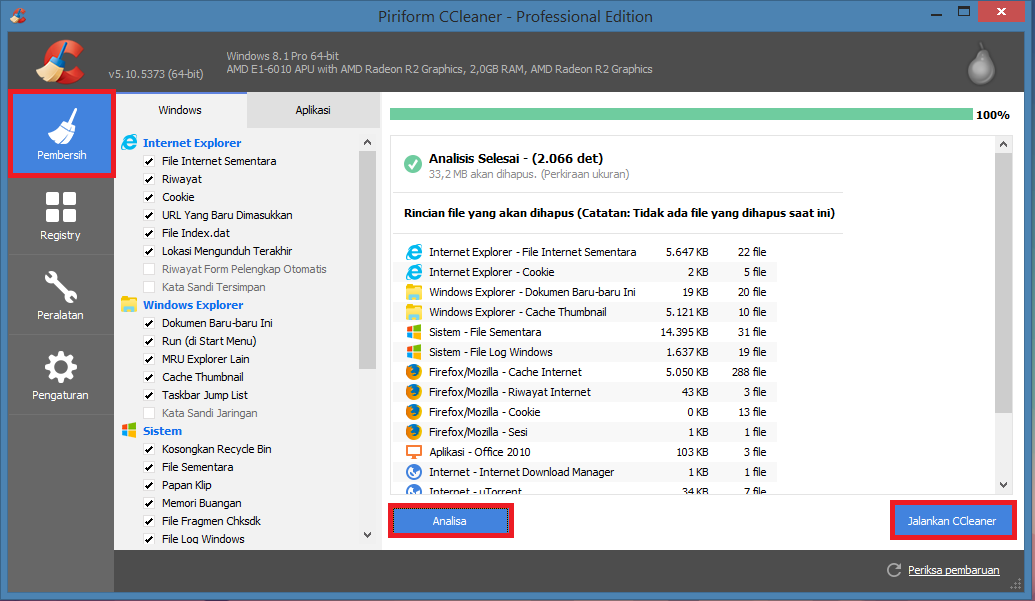Image resolution: width=1035 pixels, height=601 pixels.
Task: Click down arrow of cleaner list scrollbar
Action: pyautogui.click(x=368, y=535)
